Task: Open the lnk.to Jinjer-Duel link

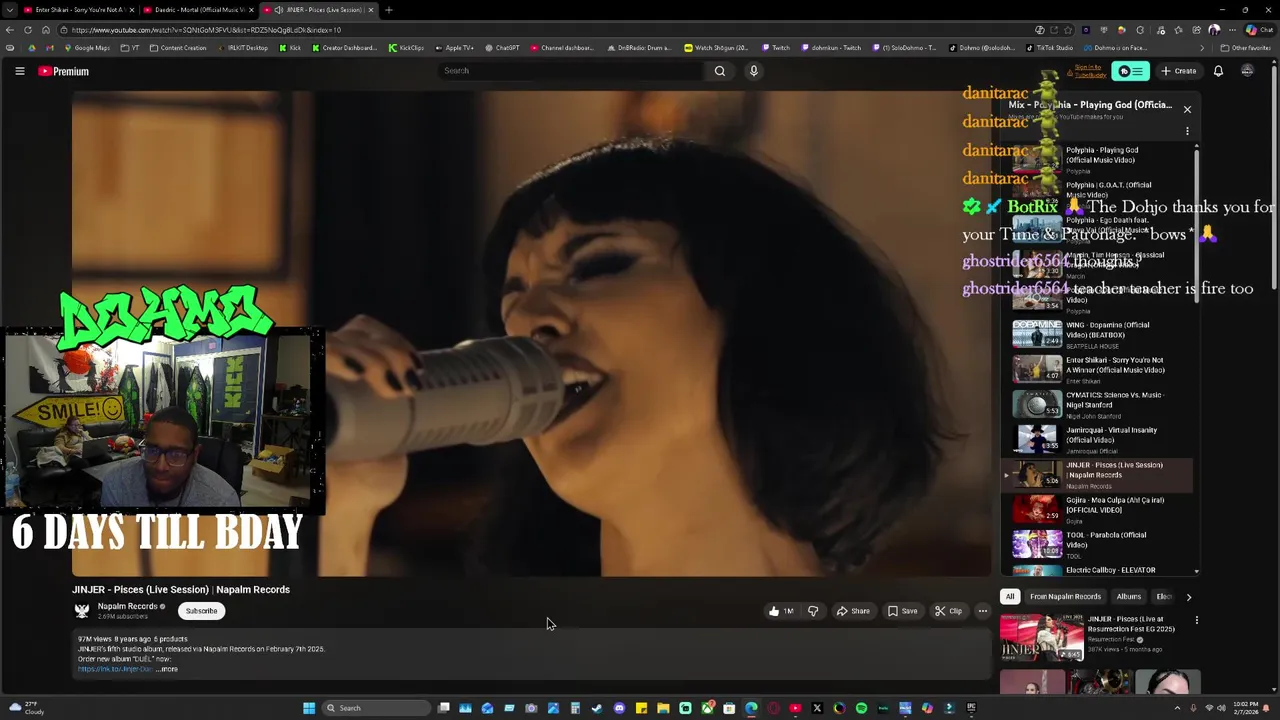Action: coord(115,669)
